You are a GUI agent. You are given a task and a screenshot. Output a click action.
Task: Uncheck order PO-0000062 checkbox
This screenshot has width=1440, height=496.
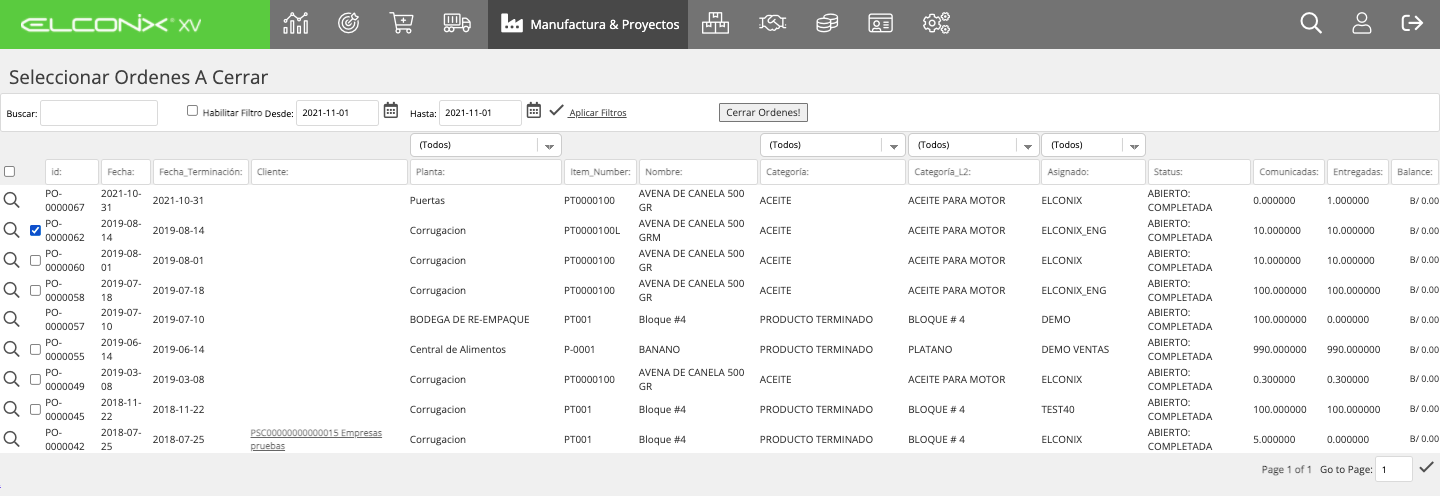[36, 230]
